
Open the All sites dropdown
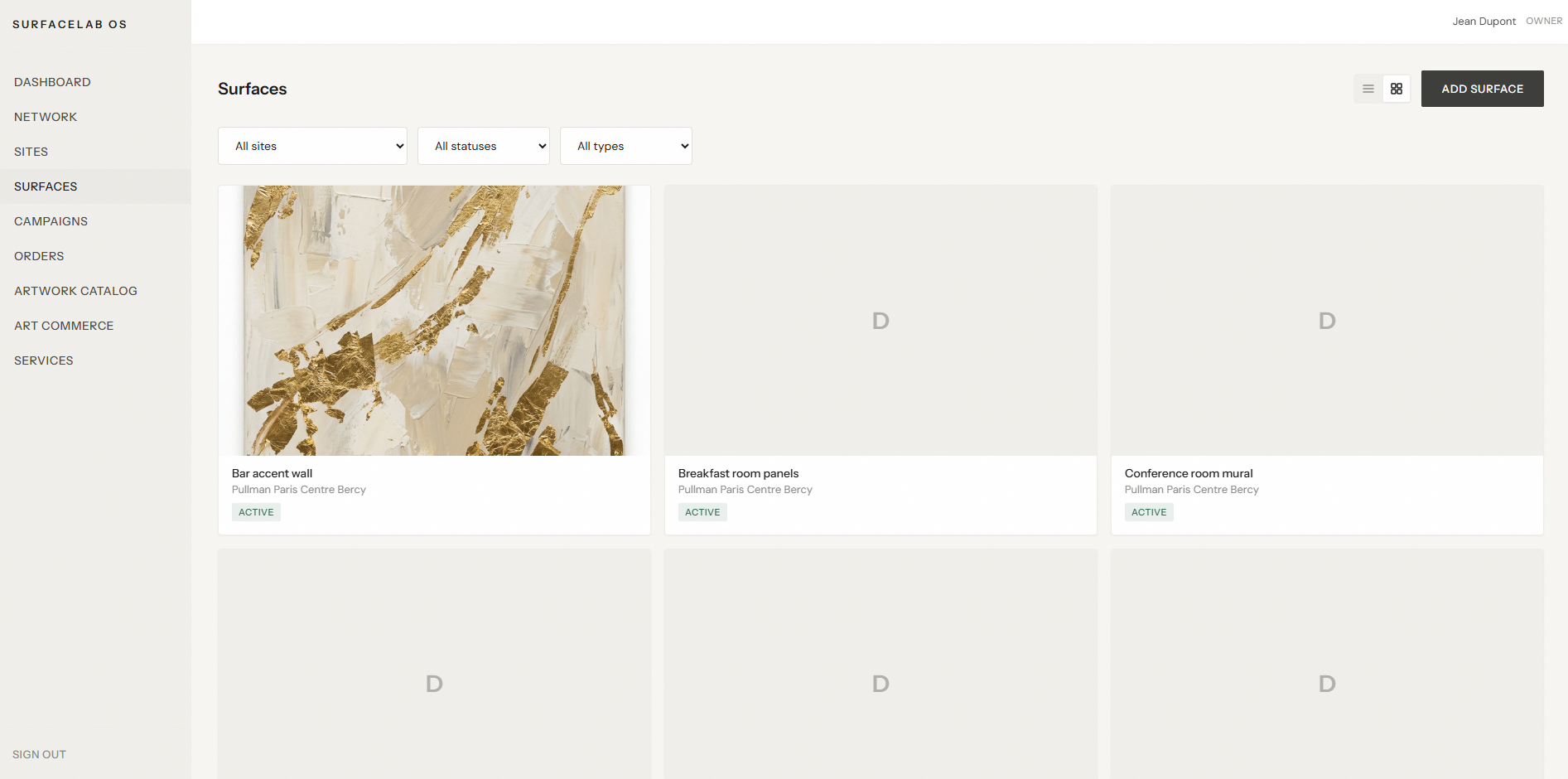(x=312, y=146)
